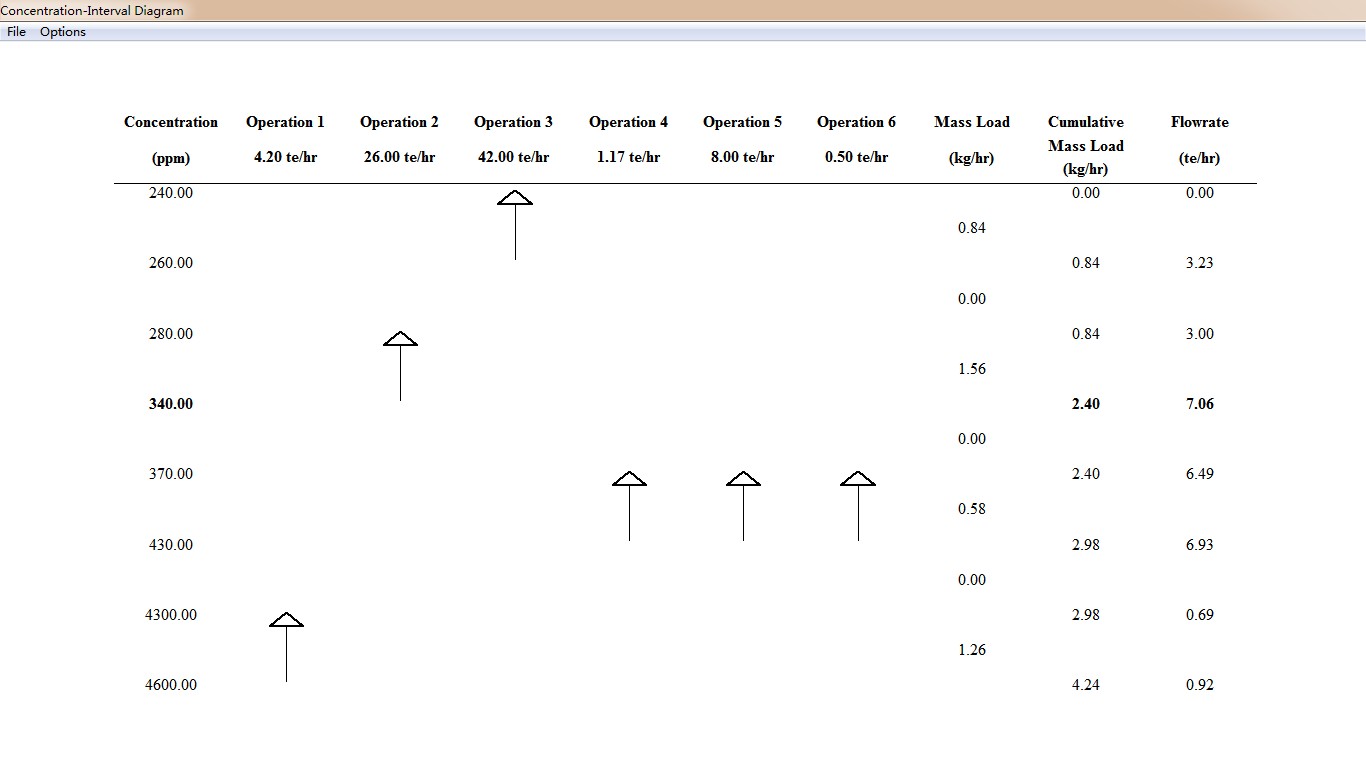Select the Operation 4 arrow in the diagram
1366x768 pixels.
pos(629,506)
